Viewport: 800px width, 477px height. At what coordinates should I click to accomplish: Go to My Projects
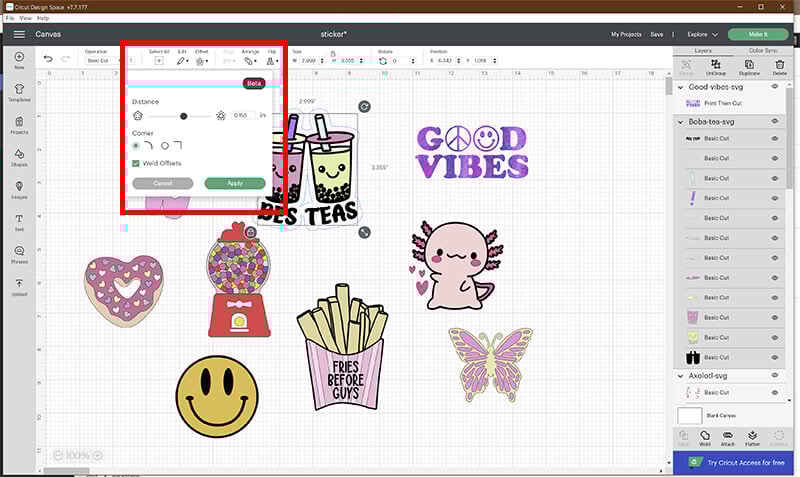point(626,34)
